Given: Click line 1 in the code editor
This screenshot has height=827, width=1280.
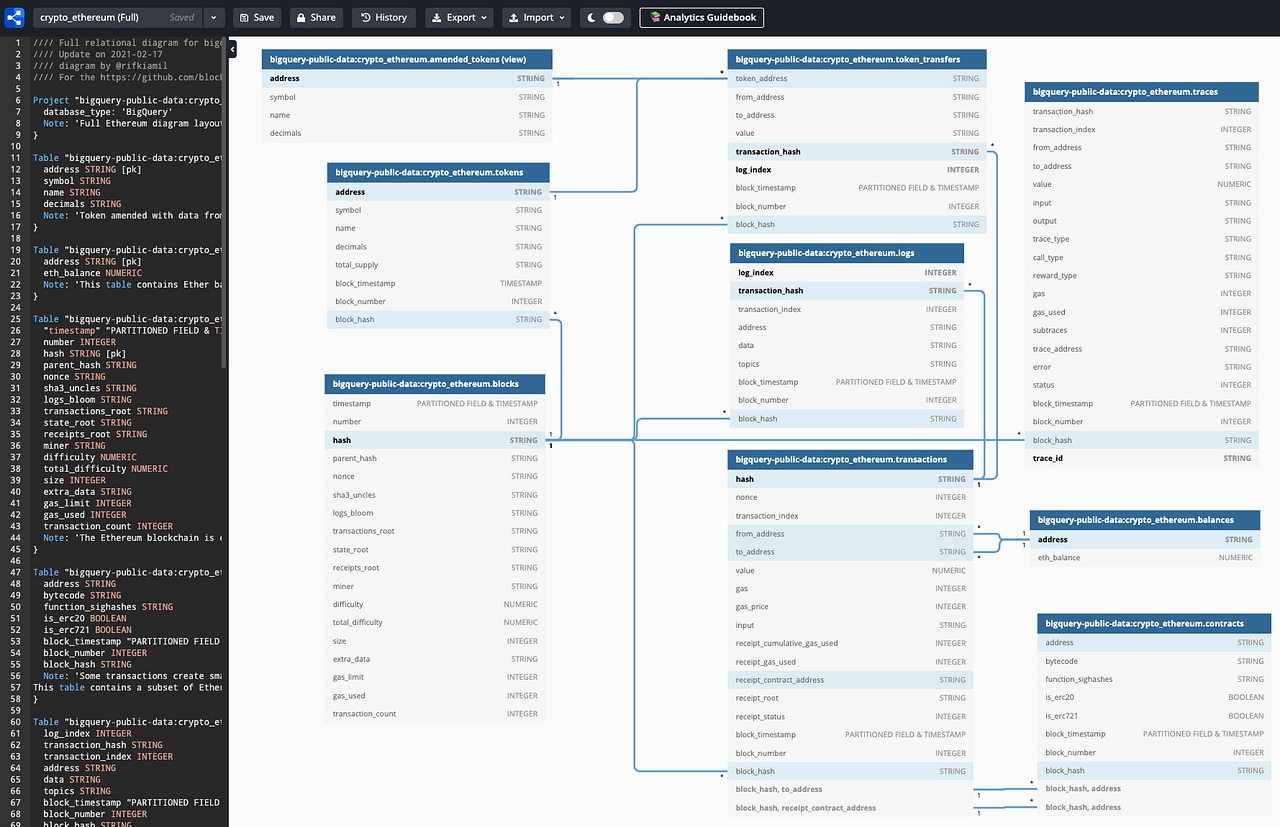Looking at the screenshot, I should tap(100, 43).
